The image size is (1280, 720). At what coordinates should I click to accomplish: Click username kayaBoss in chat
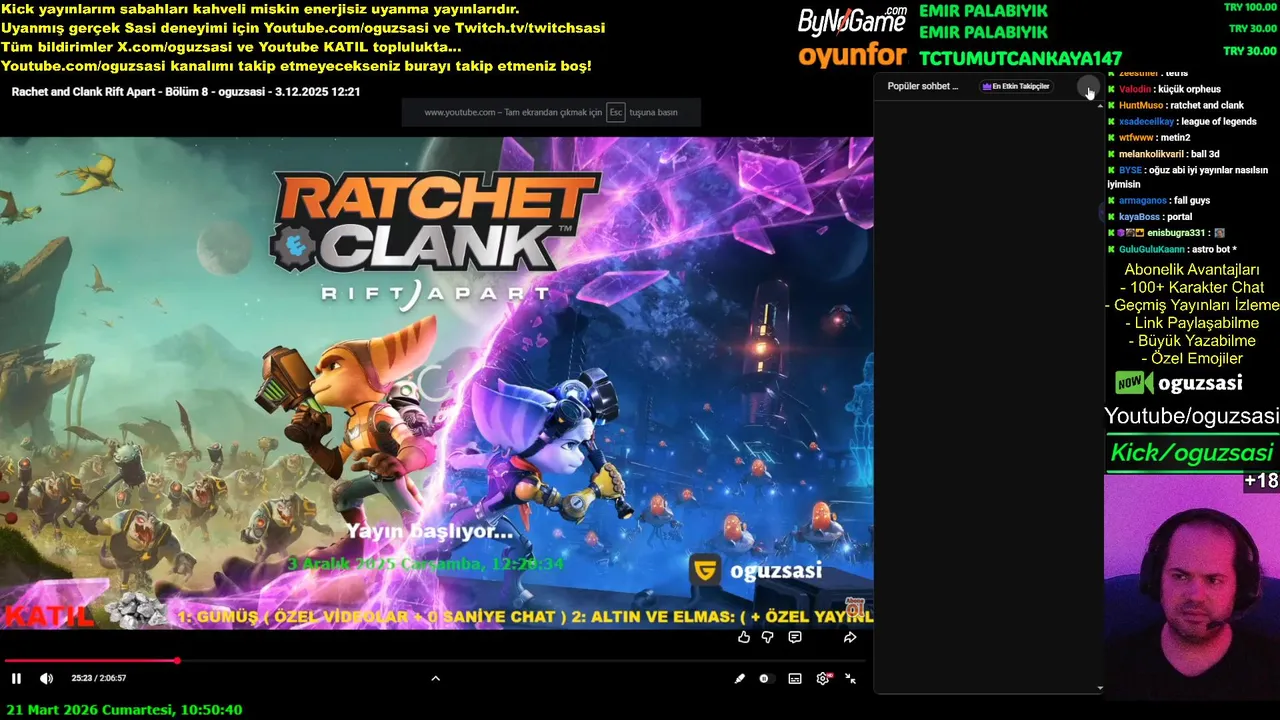pyautogui.click(x=1139, y=216)
